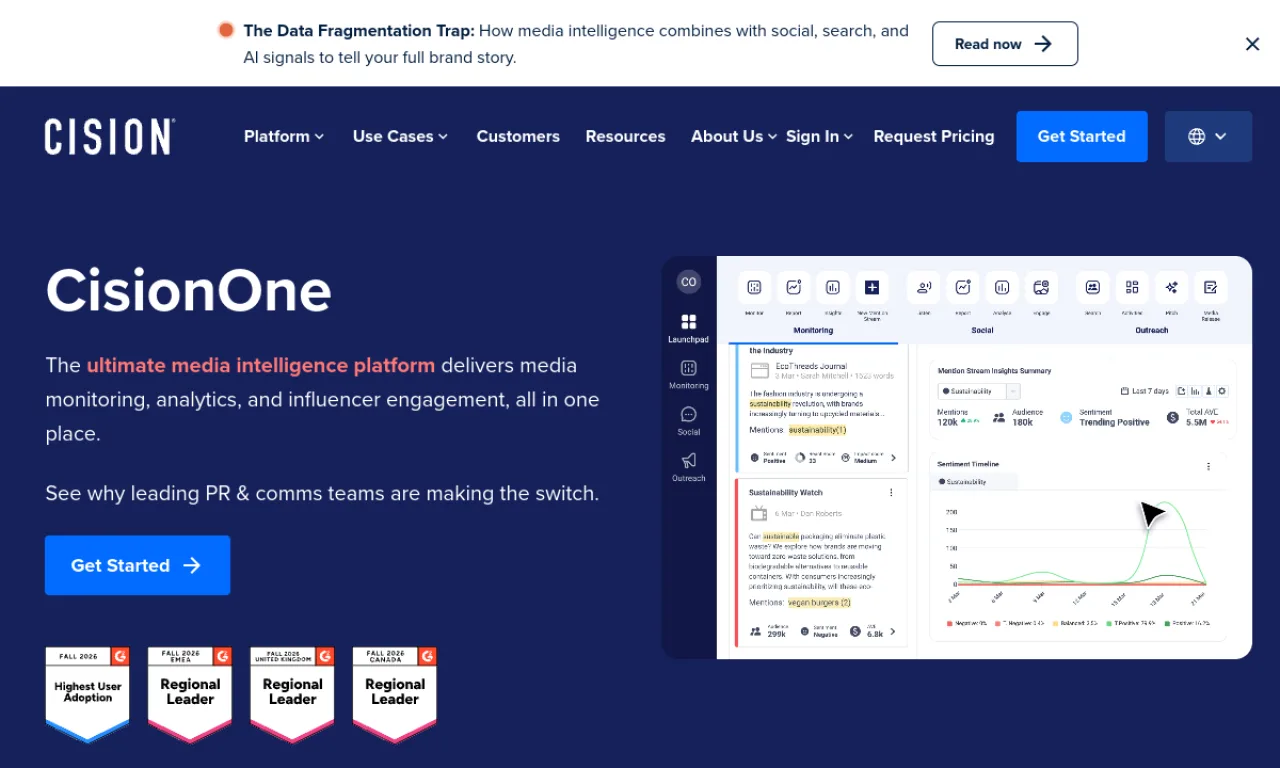Click the 120k Mentions value
The image size is (1280, 768).
pyautogui.click(x=947, y=422)
